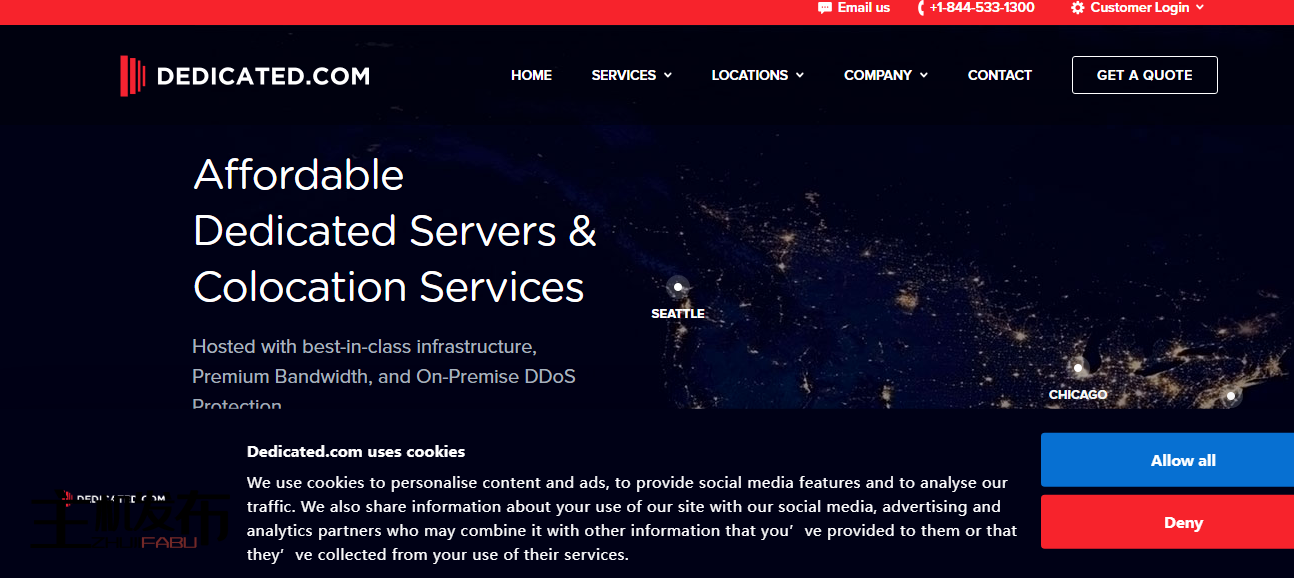Click the phone handset icon in top bar
The image size is (1294, 578).
point(920,8)
